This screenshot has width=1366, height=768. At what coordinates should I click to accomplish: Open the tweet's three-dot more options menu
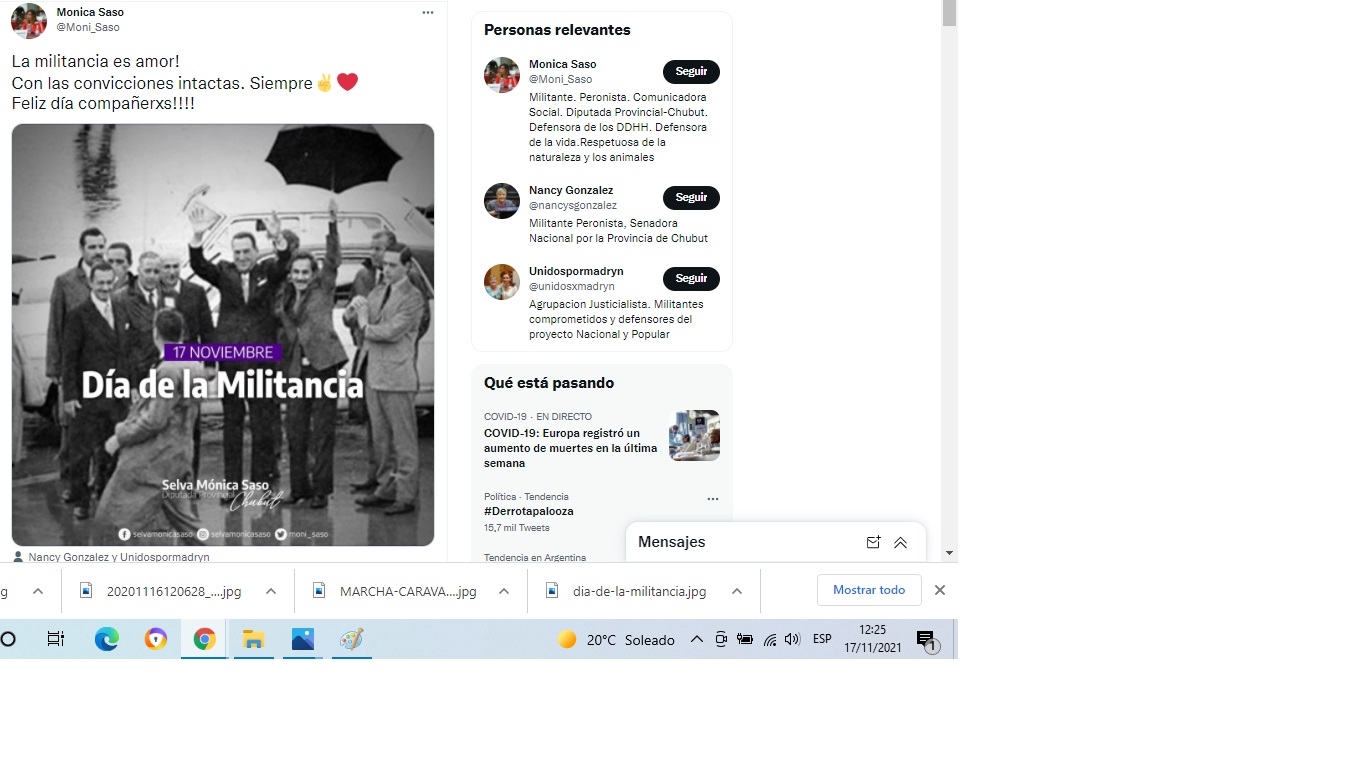[x=428, y=13]
